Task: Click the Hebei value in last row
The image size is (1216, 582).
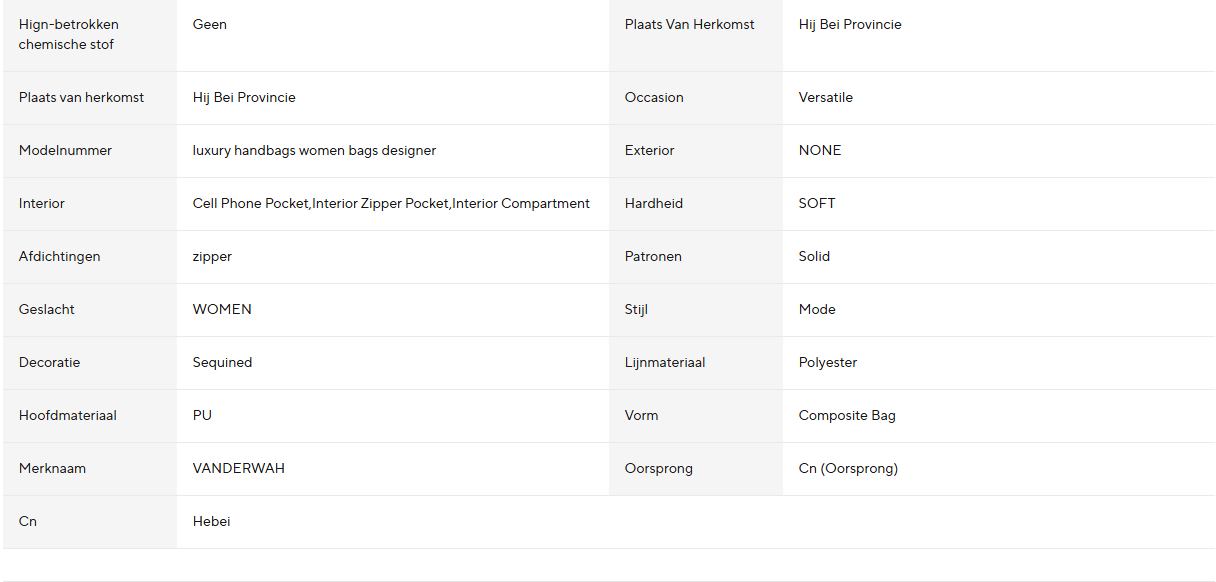Action: click(211, 522)
